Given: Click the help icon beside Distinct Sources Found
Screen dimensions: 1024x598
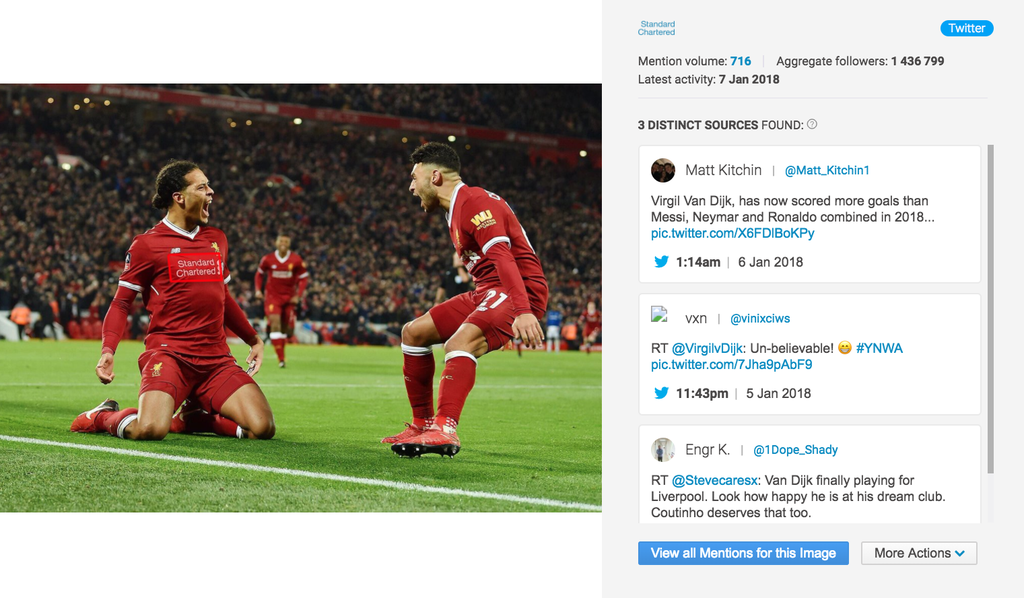Looking at the screenshot, I should pyautogui.click(x=812, y=124).
